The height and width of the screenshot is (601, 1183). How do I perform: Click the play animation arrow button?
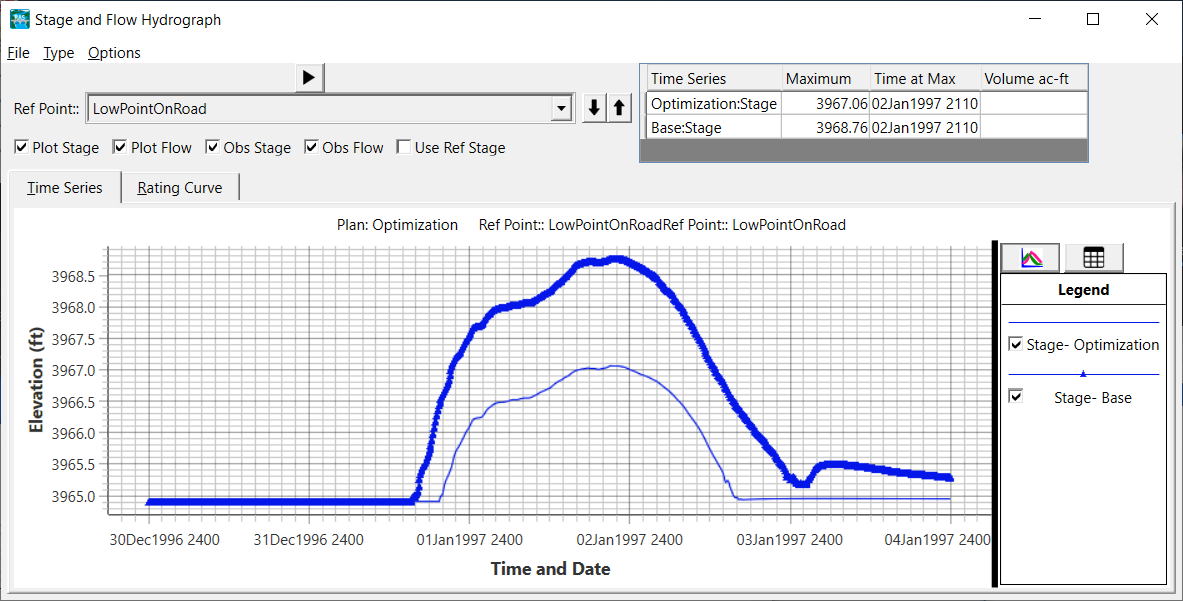[309, 77]
